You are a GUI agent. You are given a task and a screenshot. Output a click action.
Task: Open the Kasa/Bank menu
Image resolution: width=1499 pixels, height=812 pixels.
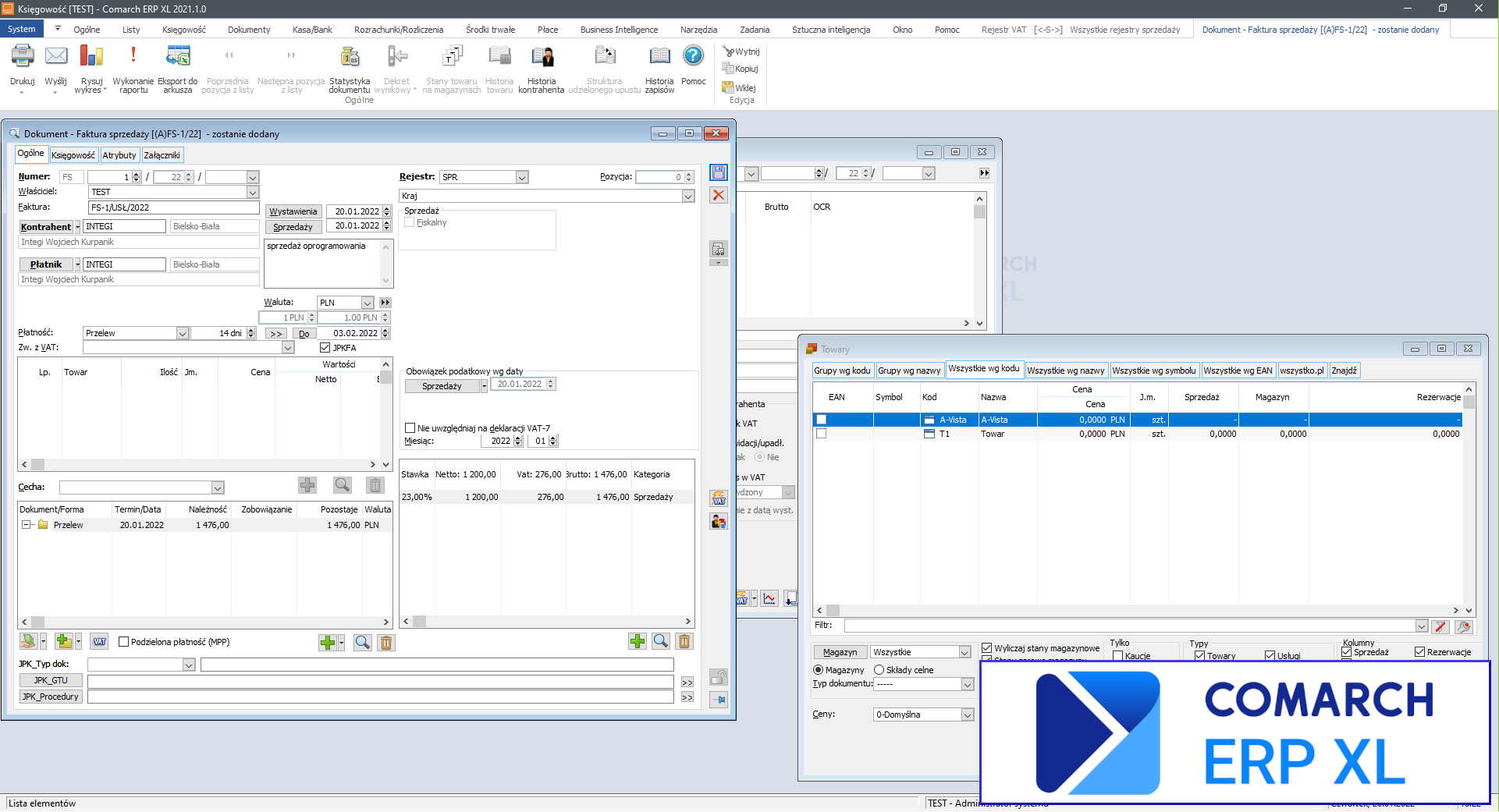pos(312,30)
